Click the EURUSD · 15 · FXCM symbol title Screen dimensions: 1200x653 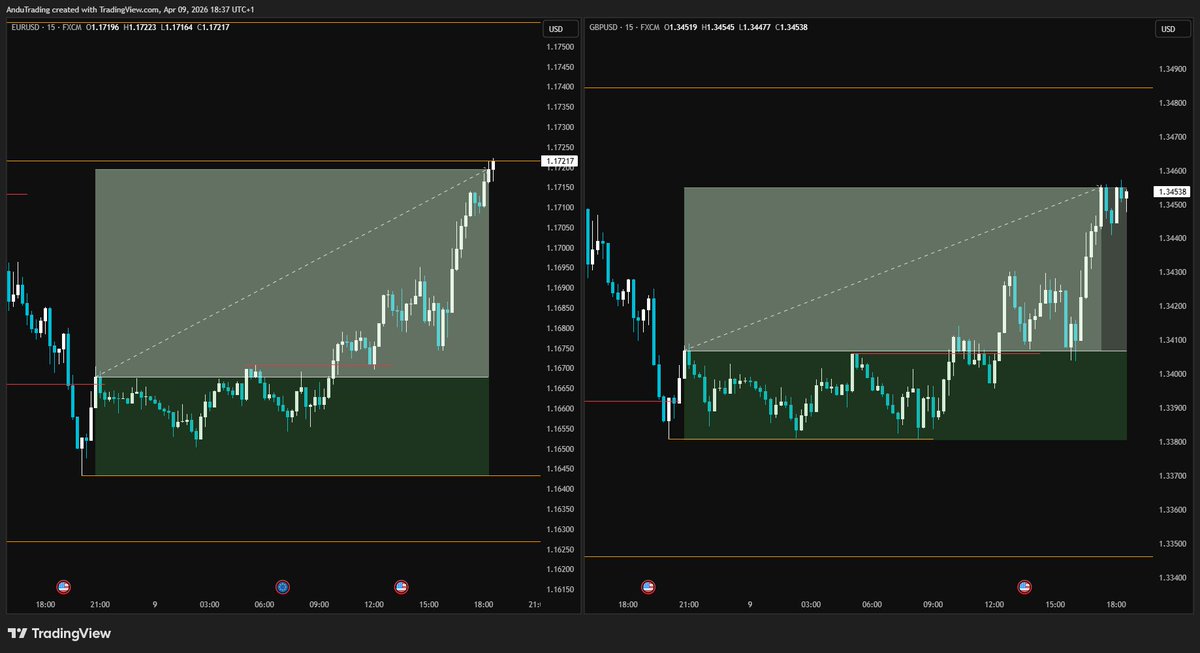(x=46, y=27)
